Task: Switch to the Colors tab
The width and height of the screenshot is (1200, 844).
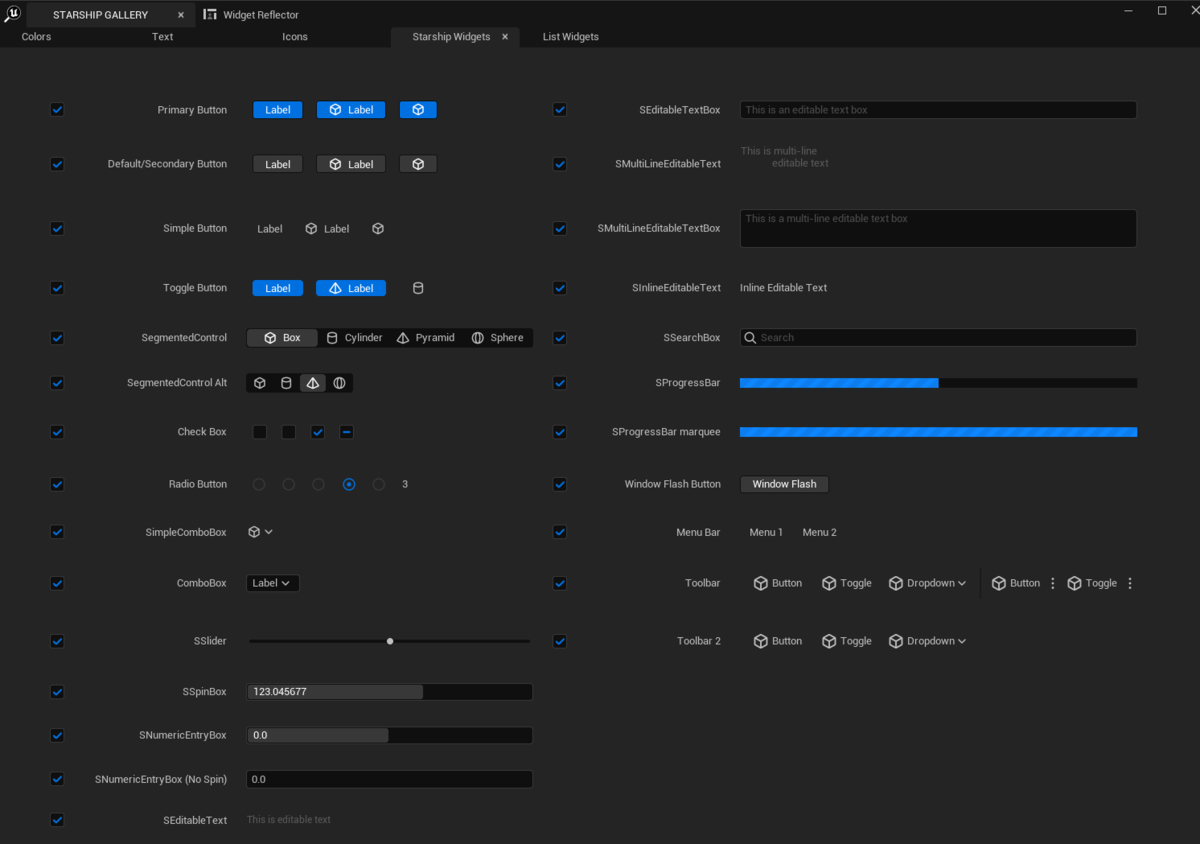Action: coord(36,37)
